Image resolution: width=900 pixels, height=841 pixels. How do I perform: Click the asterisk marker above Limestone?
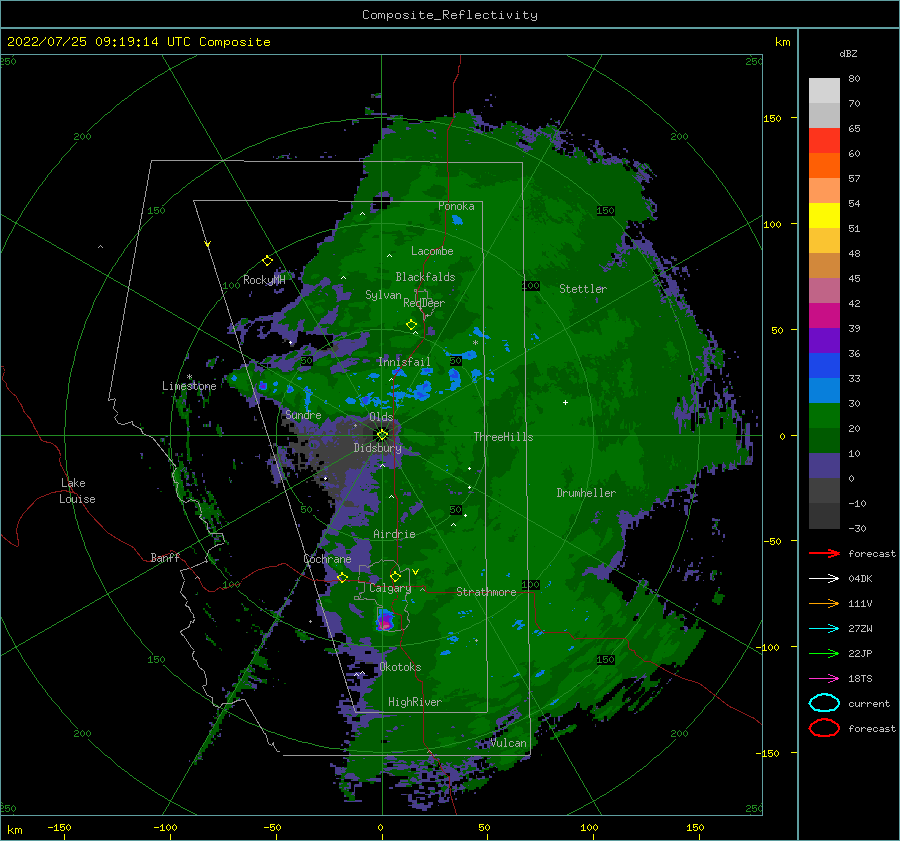coord(189,377)
